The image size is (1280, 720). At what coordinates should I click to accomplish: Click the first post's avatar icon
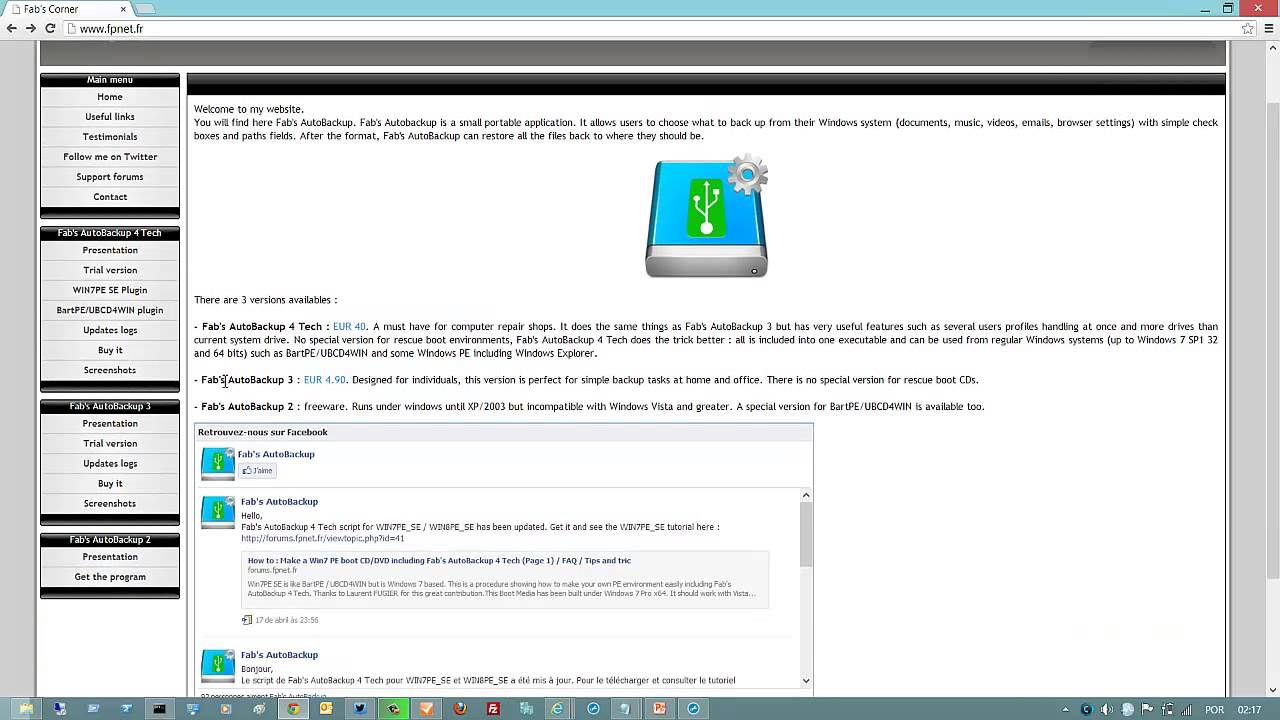(x=218, y=512)
